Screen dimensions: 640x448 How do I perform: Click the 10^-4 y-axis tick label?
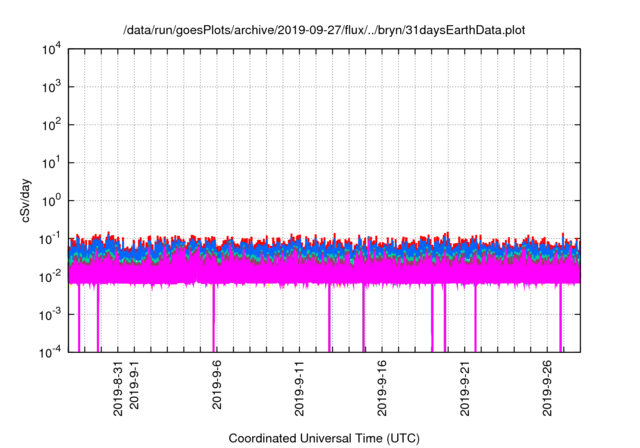[50, 353]
